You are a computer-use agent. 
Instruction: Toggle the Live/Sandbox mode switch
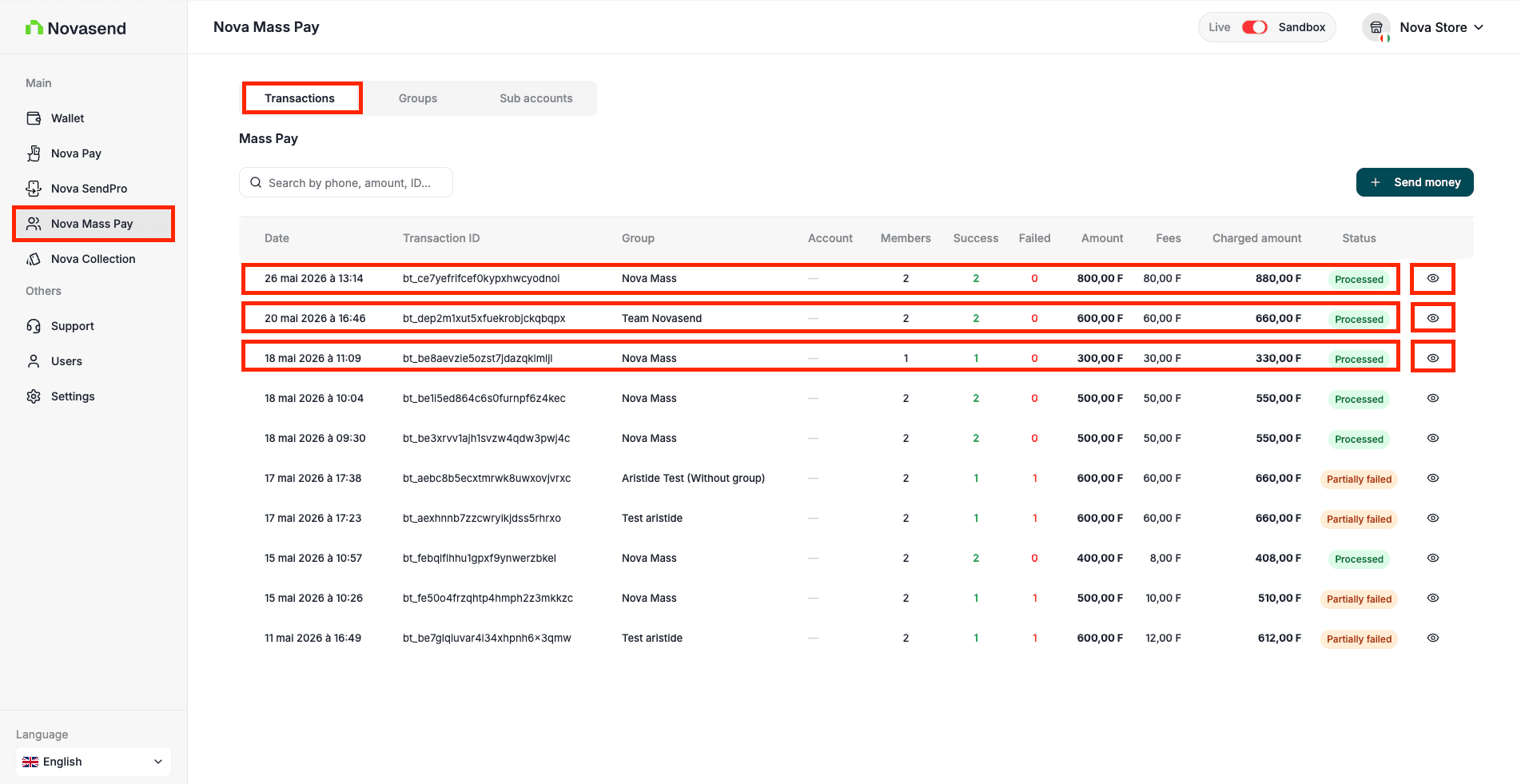point(1254,27)
